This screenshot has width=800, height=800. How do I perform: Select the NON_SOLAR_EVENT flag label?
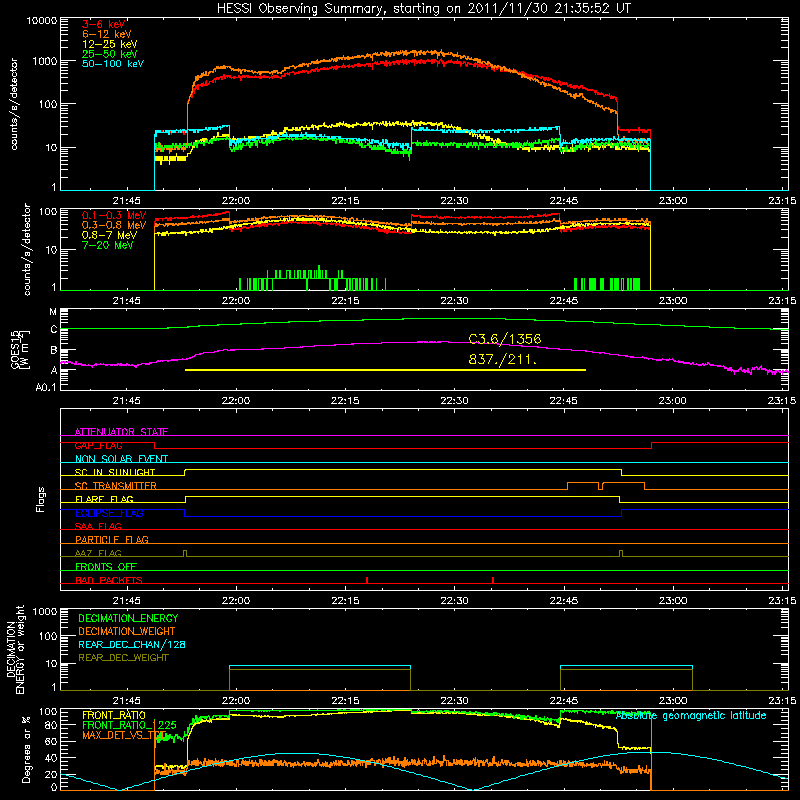coord(121,459)
